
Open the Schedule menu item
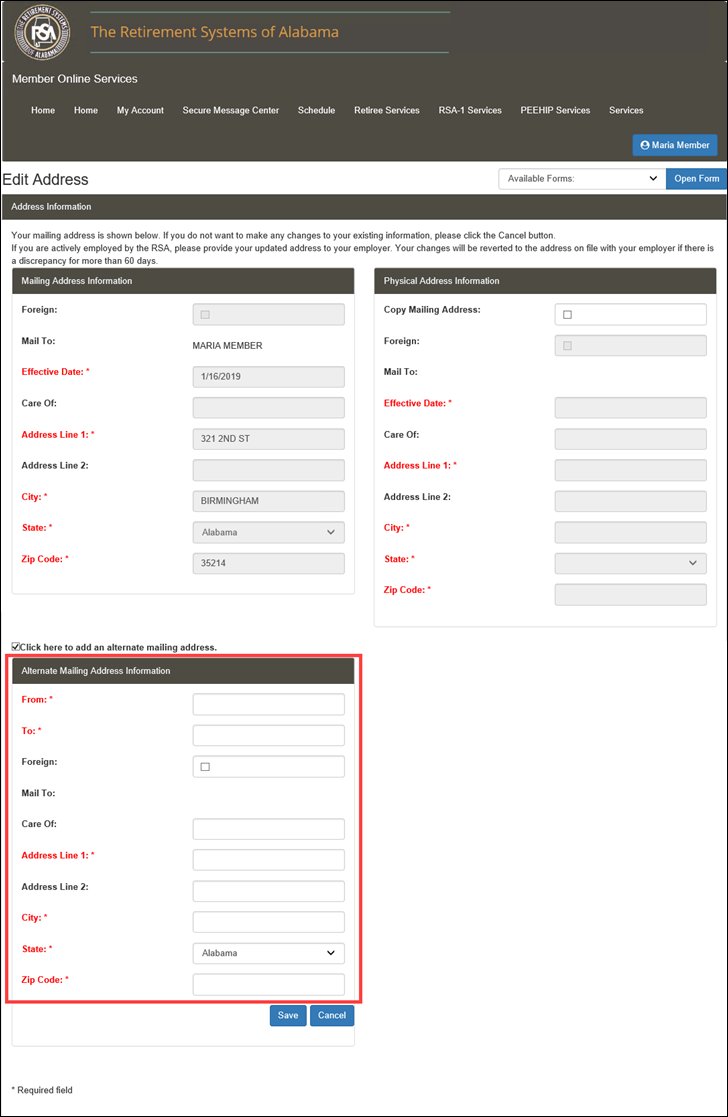(x=316, y=110)
